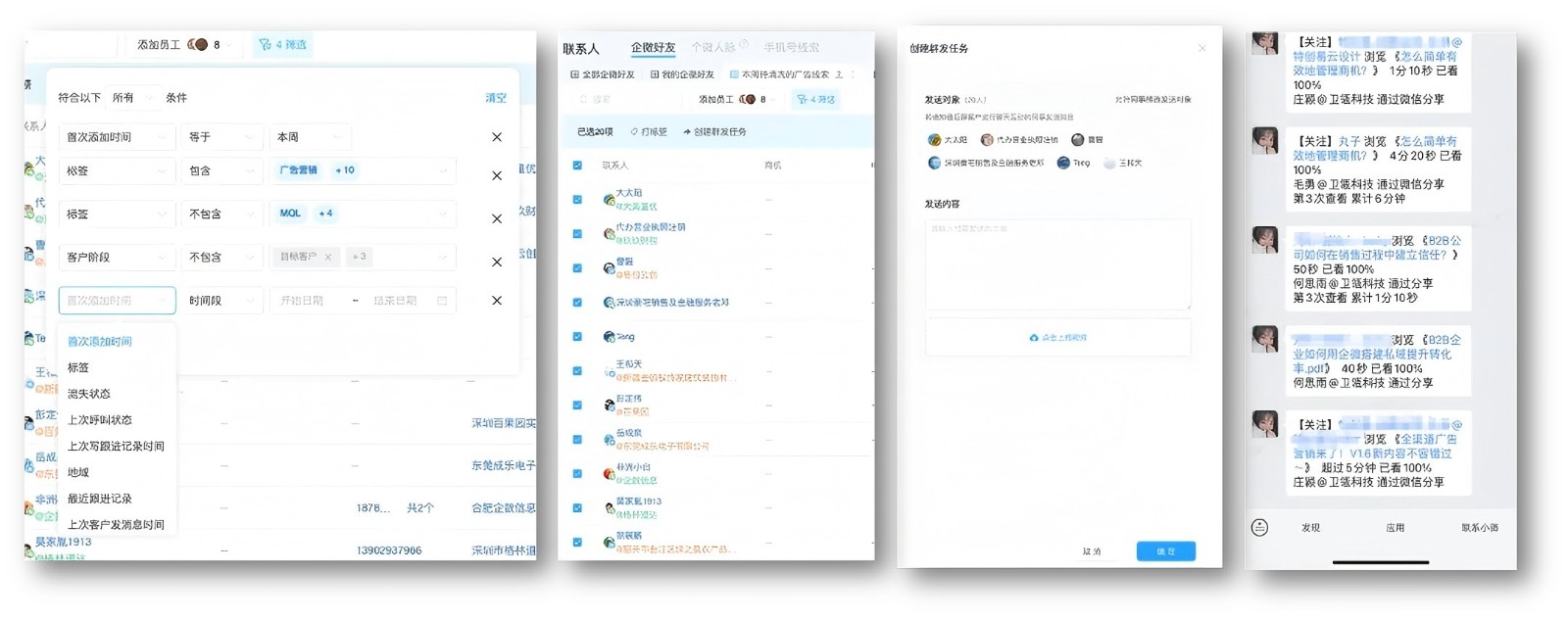The width and height of the screenshot is (1568, 621).
Task: Click the 大大阳 recipient avatar in dialog
Action: [935, 140]
